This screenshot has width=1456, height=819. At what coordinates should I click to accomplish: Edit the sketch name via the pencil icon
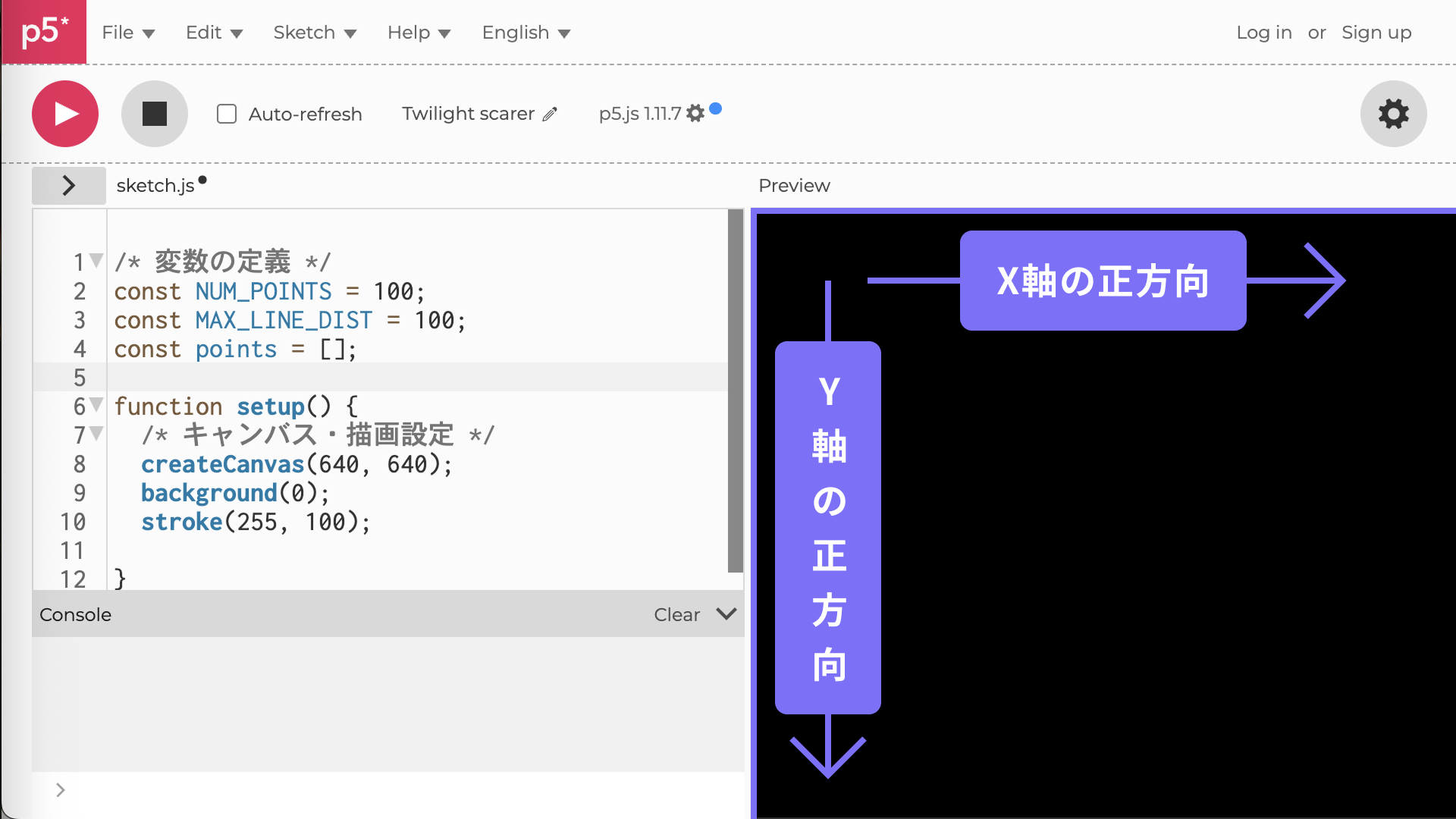point(551,114)
